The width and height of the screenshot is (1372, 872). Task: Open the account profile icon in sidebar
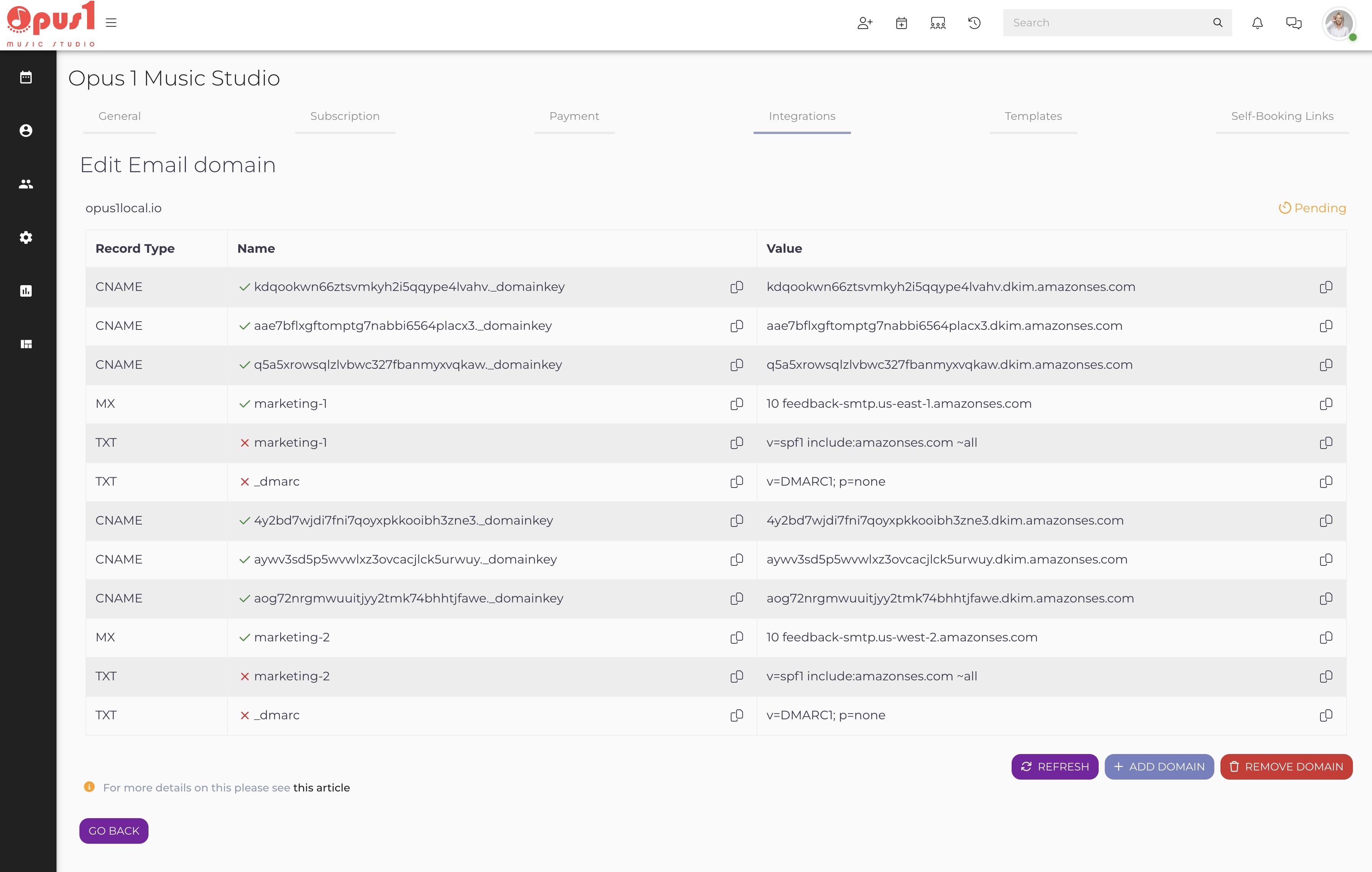click(26, 131)
